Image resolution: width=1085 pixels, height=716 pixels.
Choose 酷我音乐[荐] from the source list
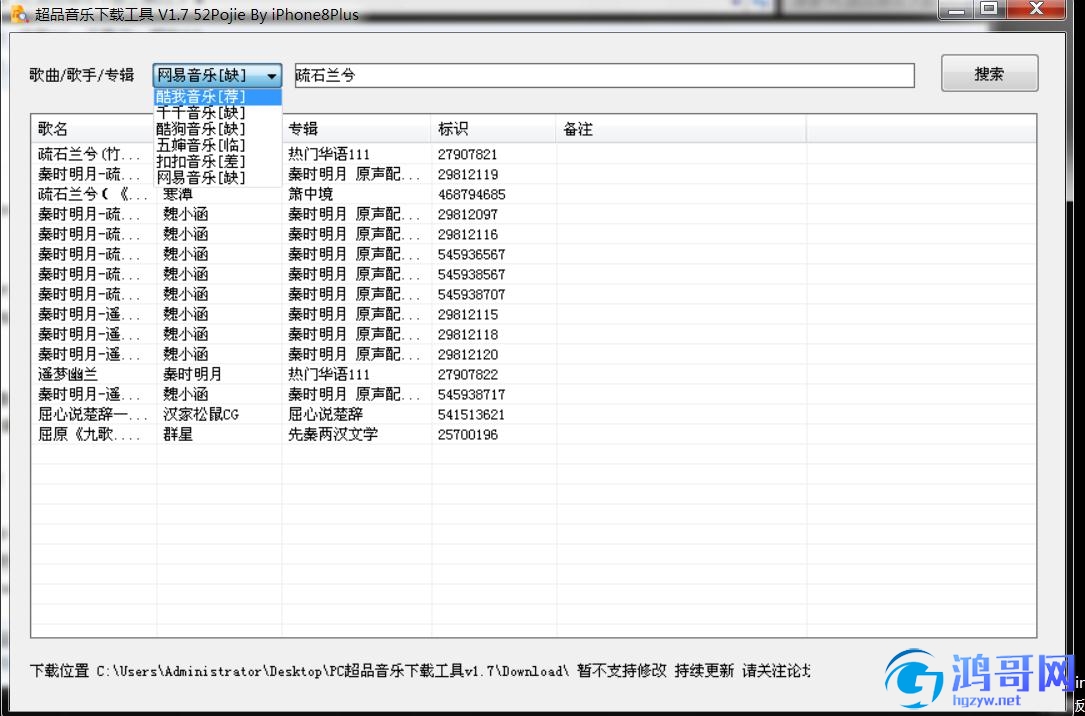click(217, 96)
